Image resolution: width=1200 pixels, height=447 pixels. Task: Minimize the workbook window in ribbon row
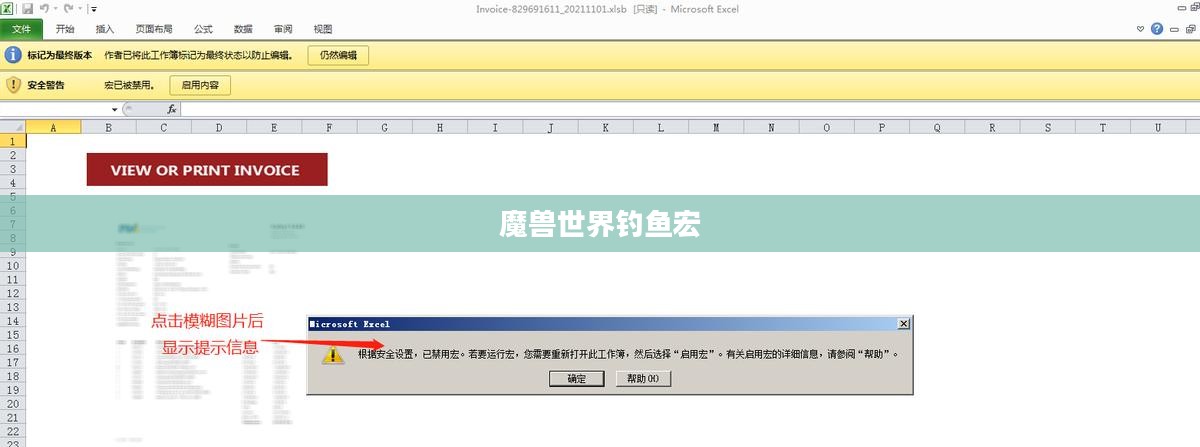[1172, 29]
